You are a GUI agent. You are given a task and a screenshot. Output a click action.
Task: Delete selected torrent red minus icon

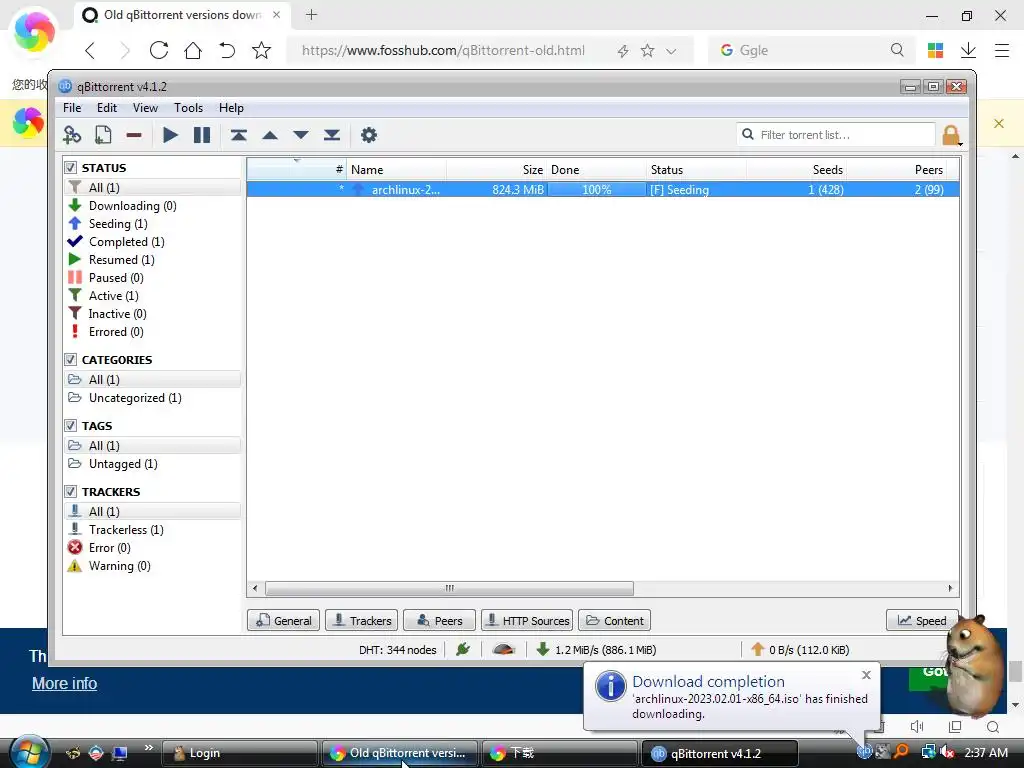pos(134,135)
